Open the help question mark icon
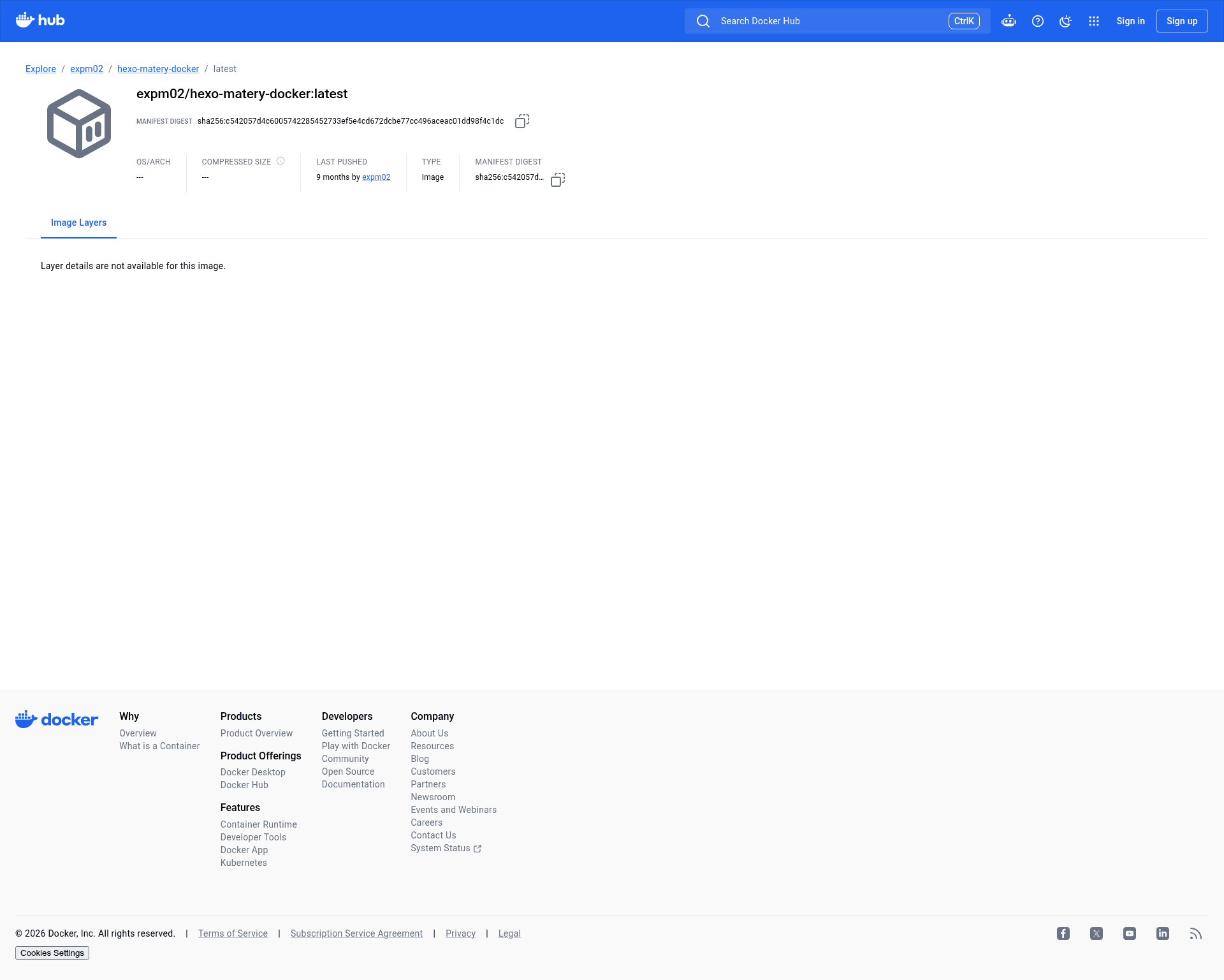Screen dimensions: 1224x980 coord(1038,21)
